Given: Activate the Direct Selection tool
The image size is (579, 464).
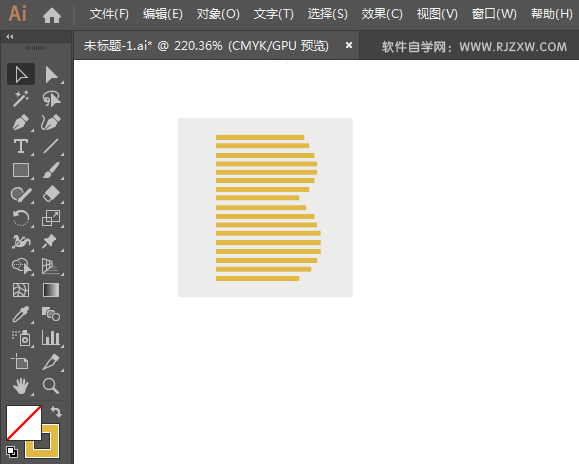Looking at the screenshot, I should 51,75.
